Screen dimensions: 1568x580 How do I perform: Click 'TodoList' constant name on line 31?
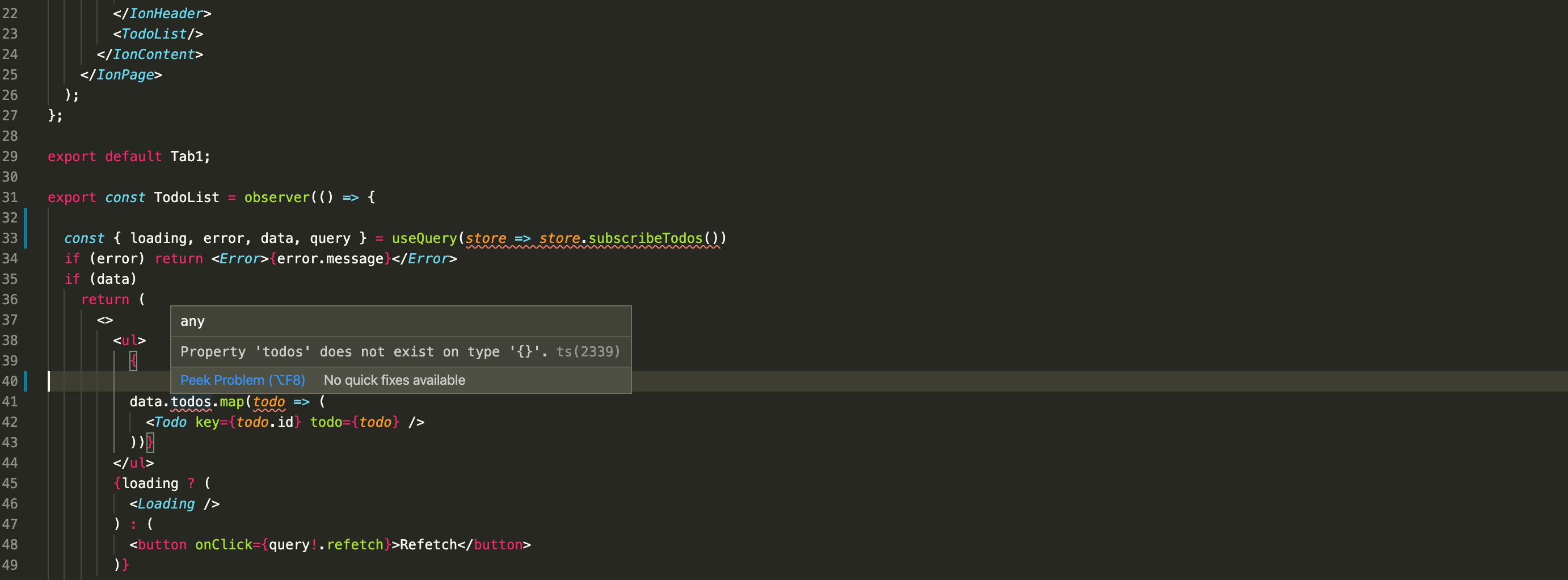tap(186, 197)
